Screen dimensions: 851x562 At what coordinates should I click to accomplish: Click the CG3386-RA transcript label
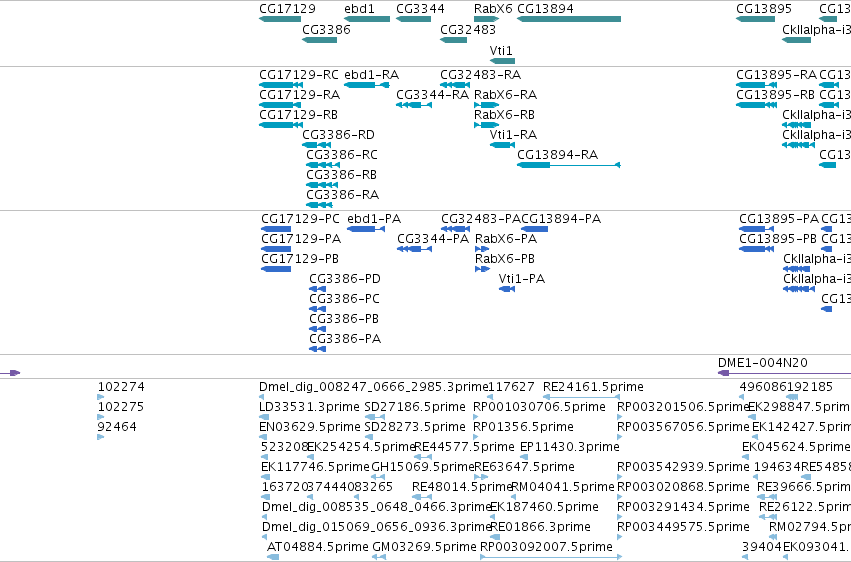(342, 194)
